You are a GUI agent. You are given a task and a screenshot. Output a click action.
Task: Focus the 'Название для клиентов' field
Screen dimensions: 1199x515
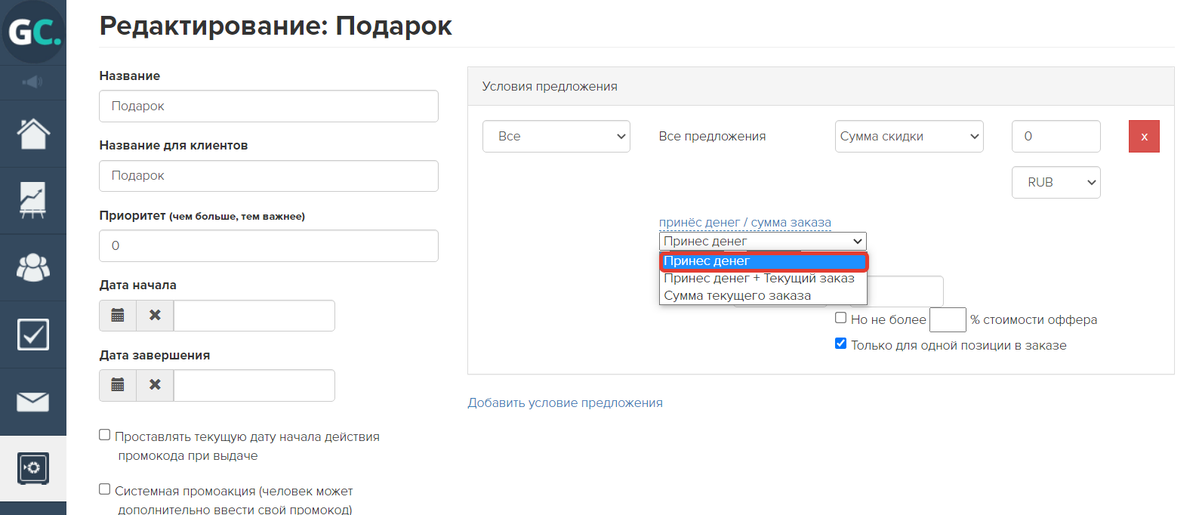pos(268,175)
